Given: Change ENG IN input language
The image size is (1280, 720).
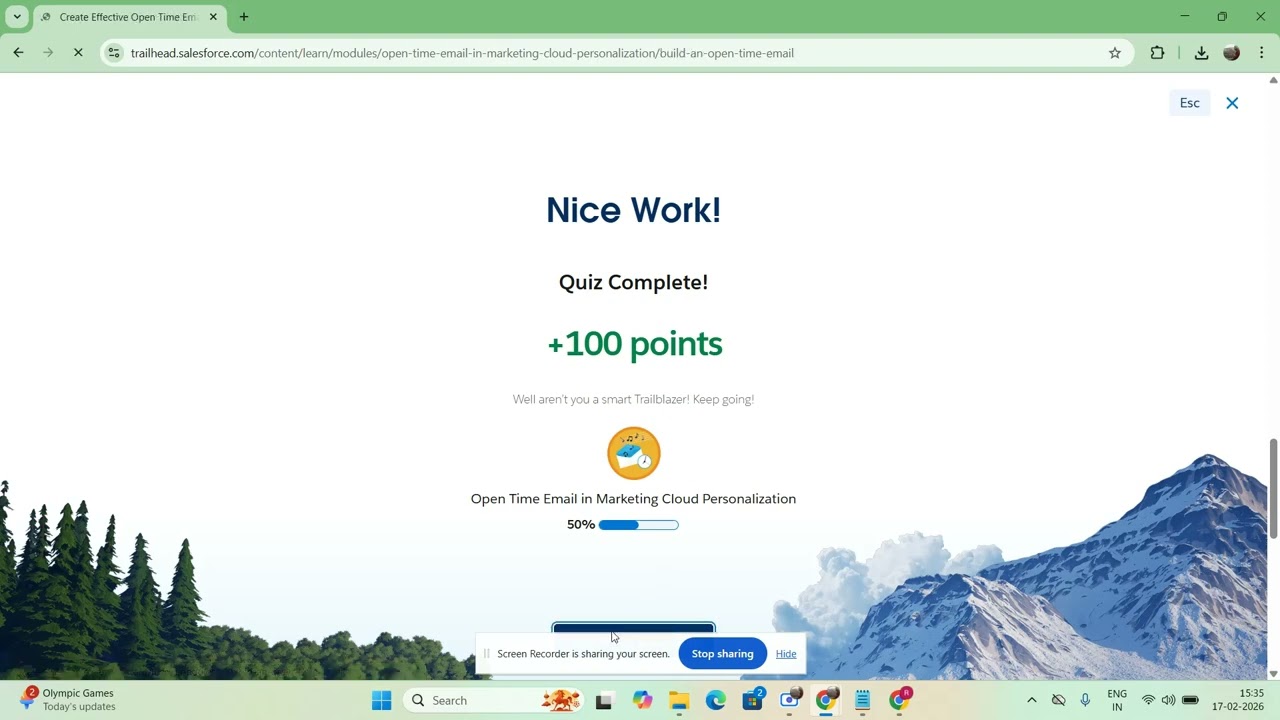Looking at the screenshot, I should (1117, 701).
